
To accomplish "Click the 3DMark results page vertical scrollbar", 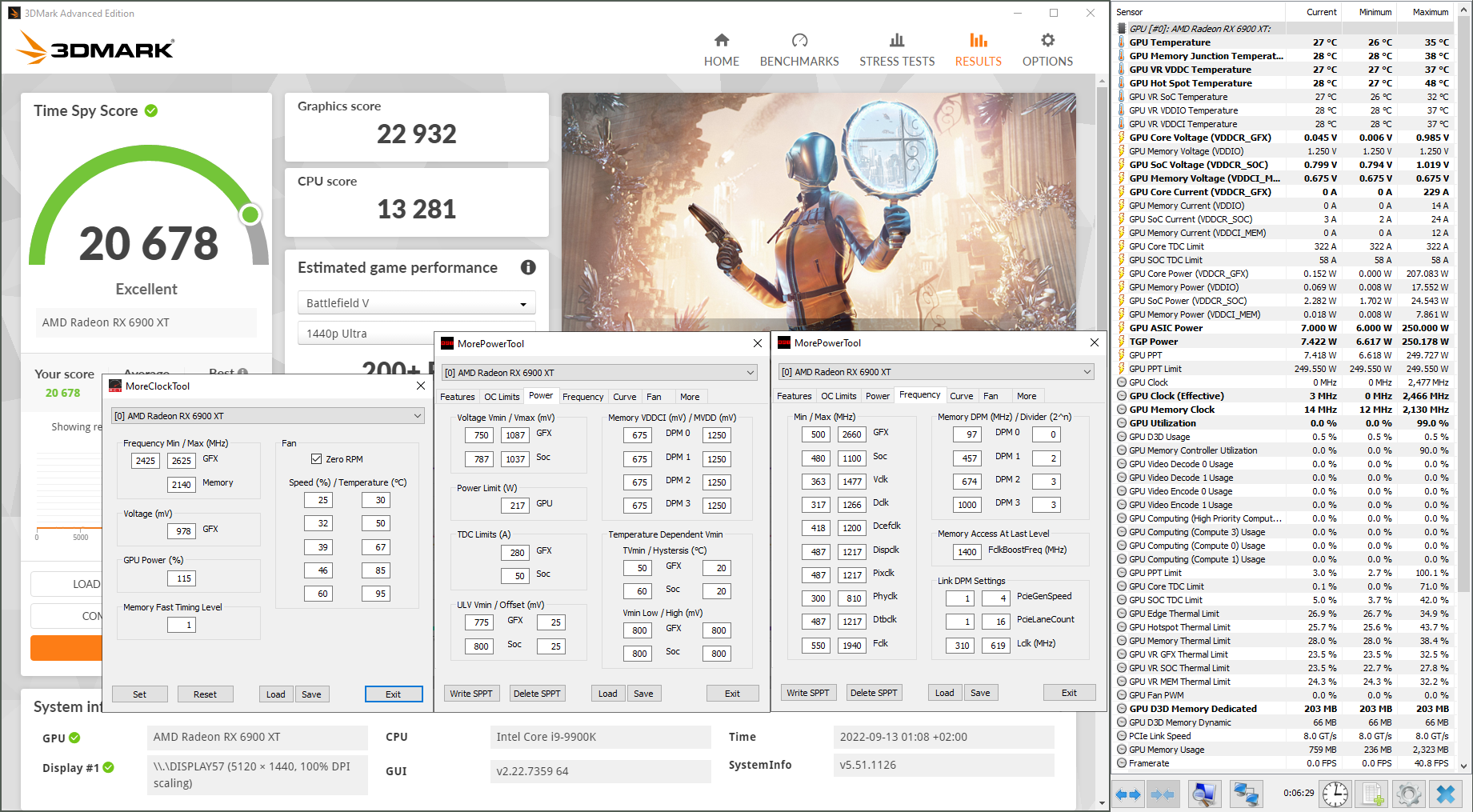I will click(x=1102, y=442).
